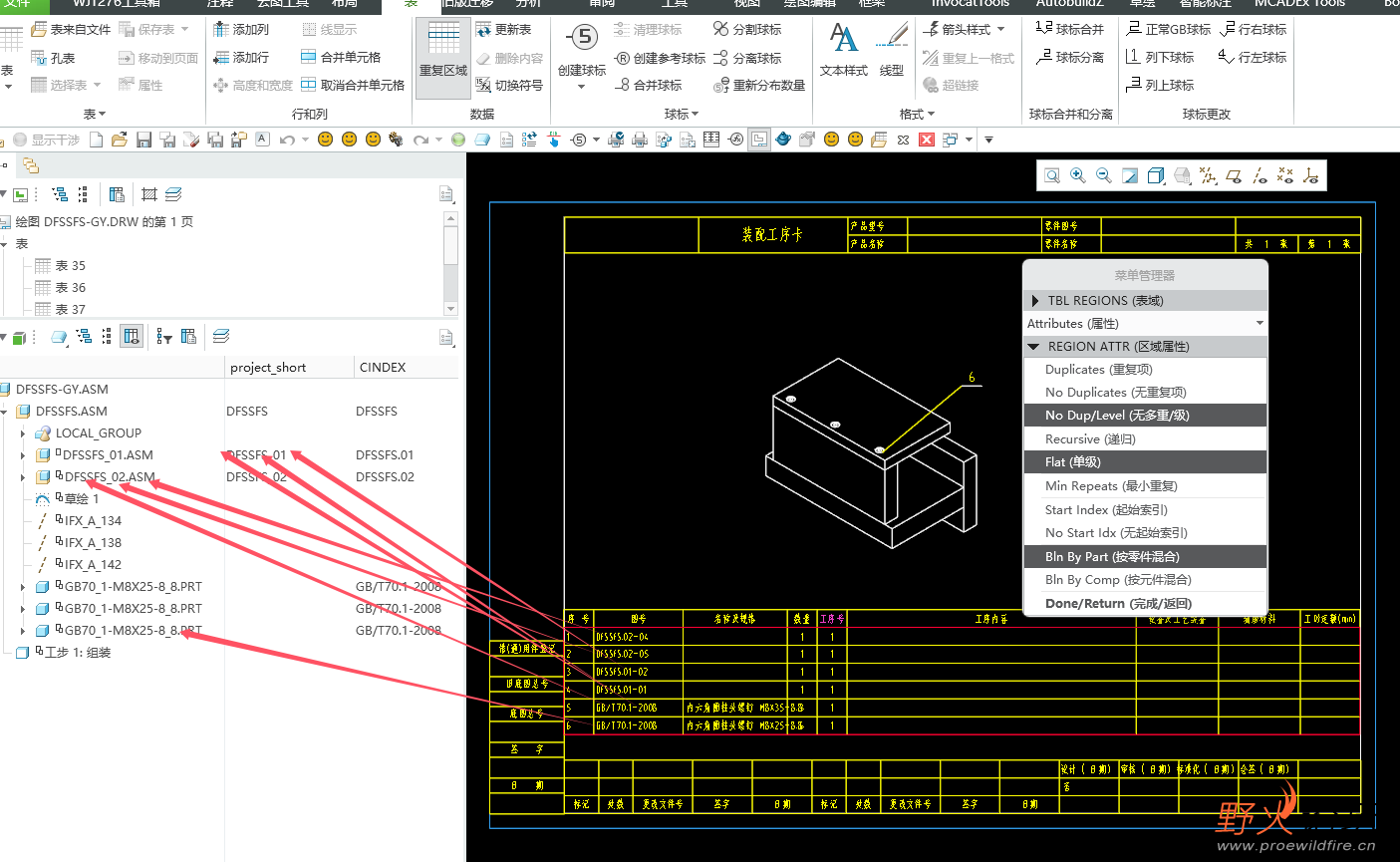
Task: Choose Duplicates (重复项) in menu manager
Action: coord(1098,370)
